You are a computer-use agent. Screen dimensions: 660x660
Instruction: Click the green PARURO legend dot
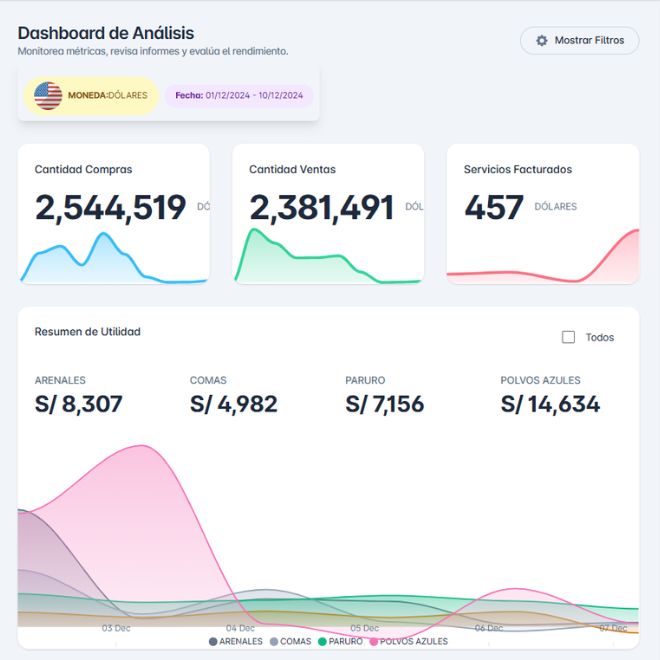[322, 641]
